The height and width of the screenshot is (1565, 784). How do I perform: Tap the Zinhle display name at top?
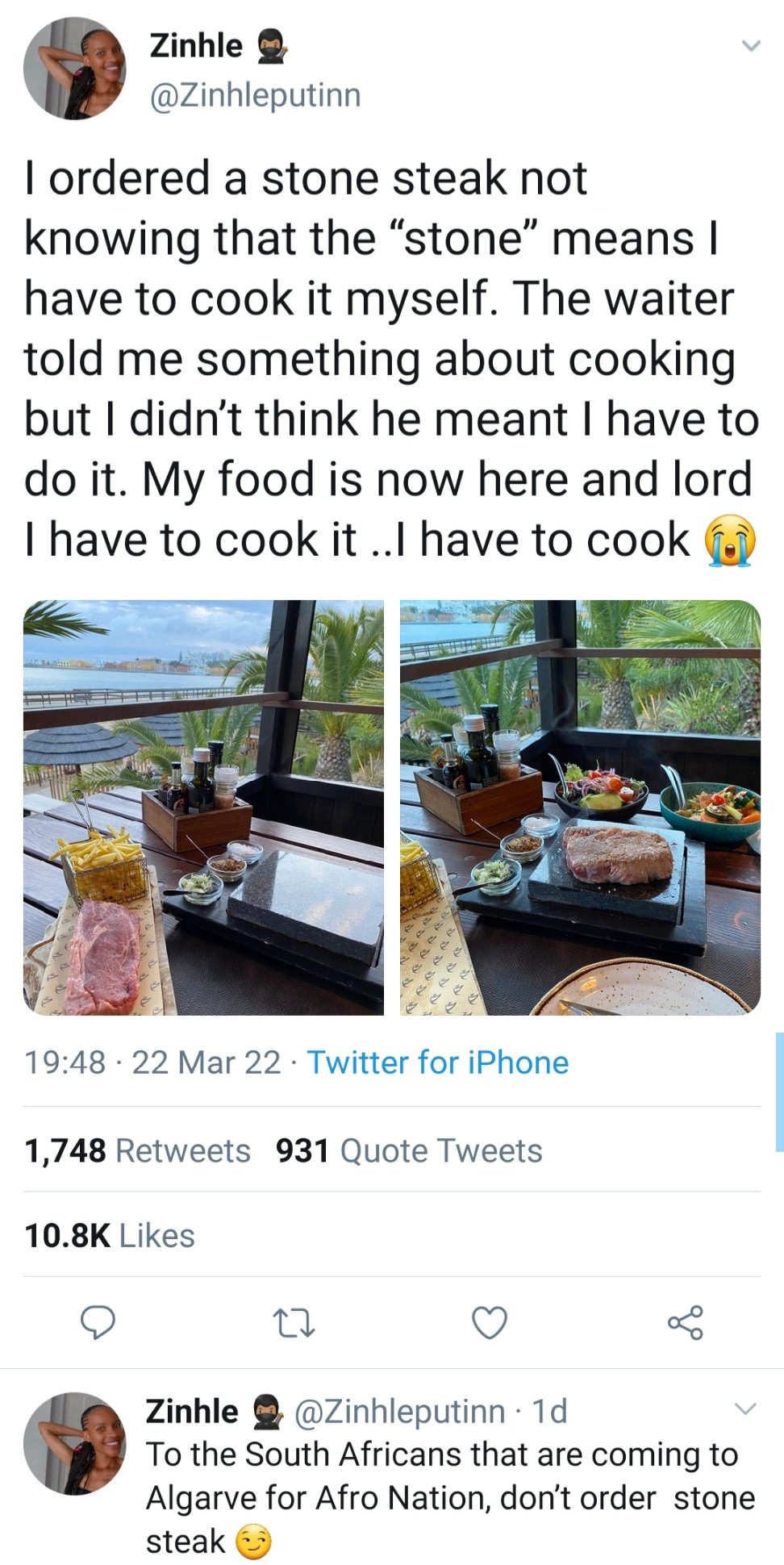pos(196,46)
